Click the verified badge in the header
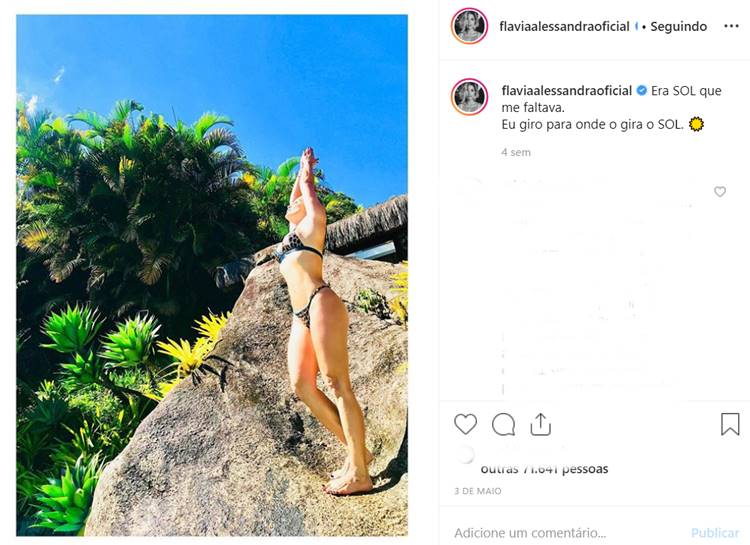Viewport: 750px width, 545px height. point(637,27)
